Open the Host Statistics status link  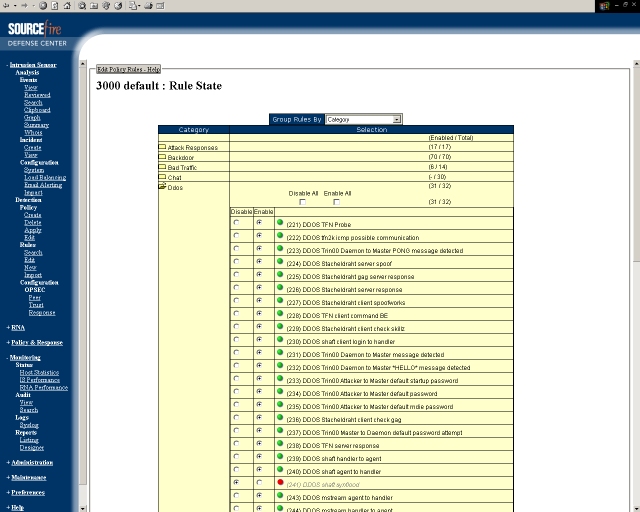[x=39, y=372]
